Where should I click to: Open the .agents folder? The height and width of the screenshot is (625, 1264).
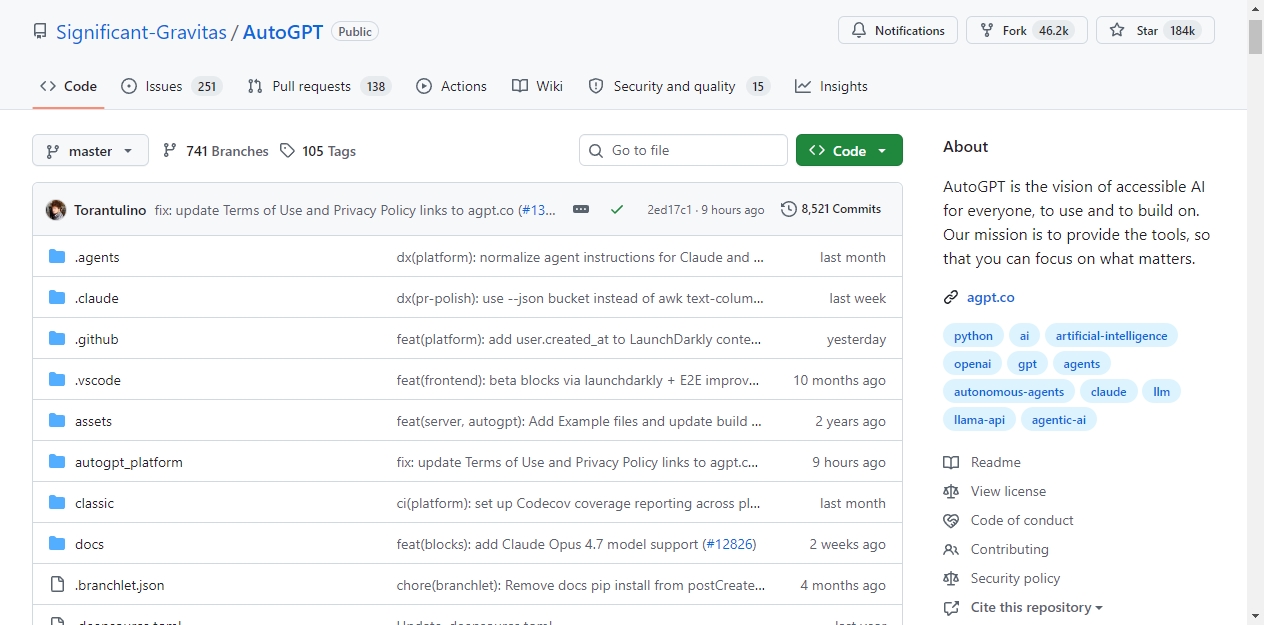(x=97, y=257)
